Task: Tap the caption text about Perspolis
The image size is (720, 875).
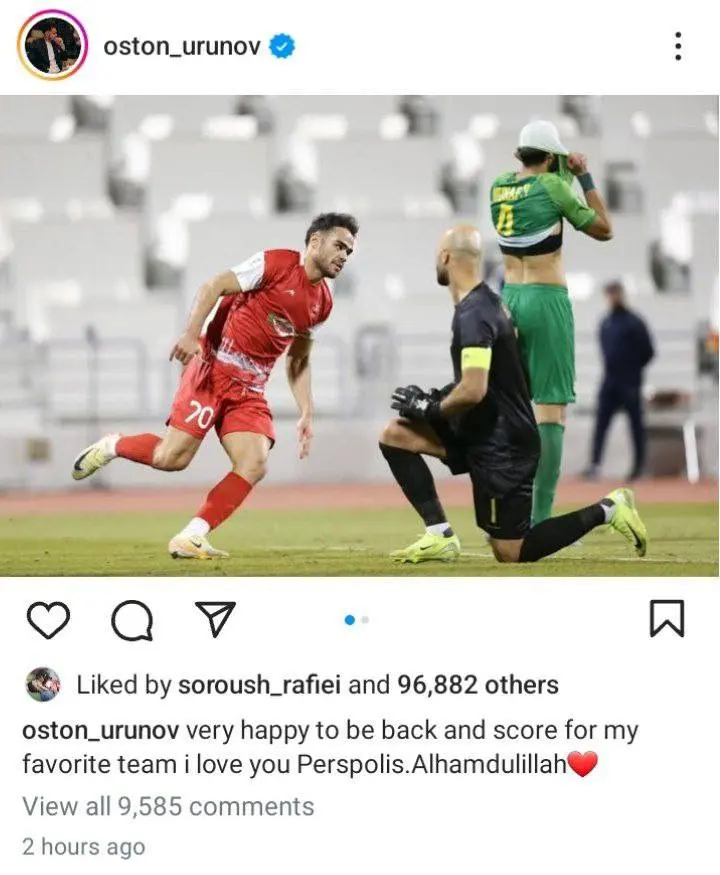Action: click(329, 747)
